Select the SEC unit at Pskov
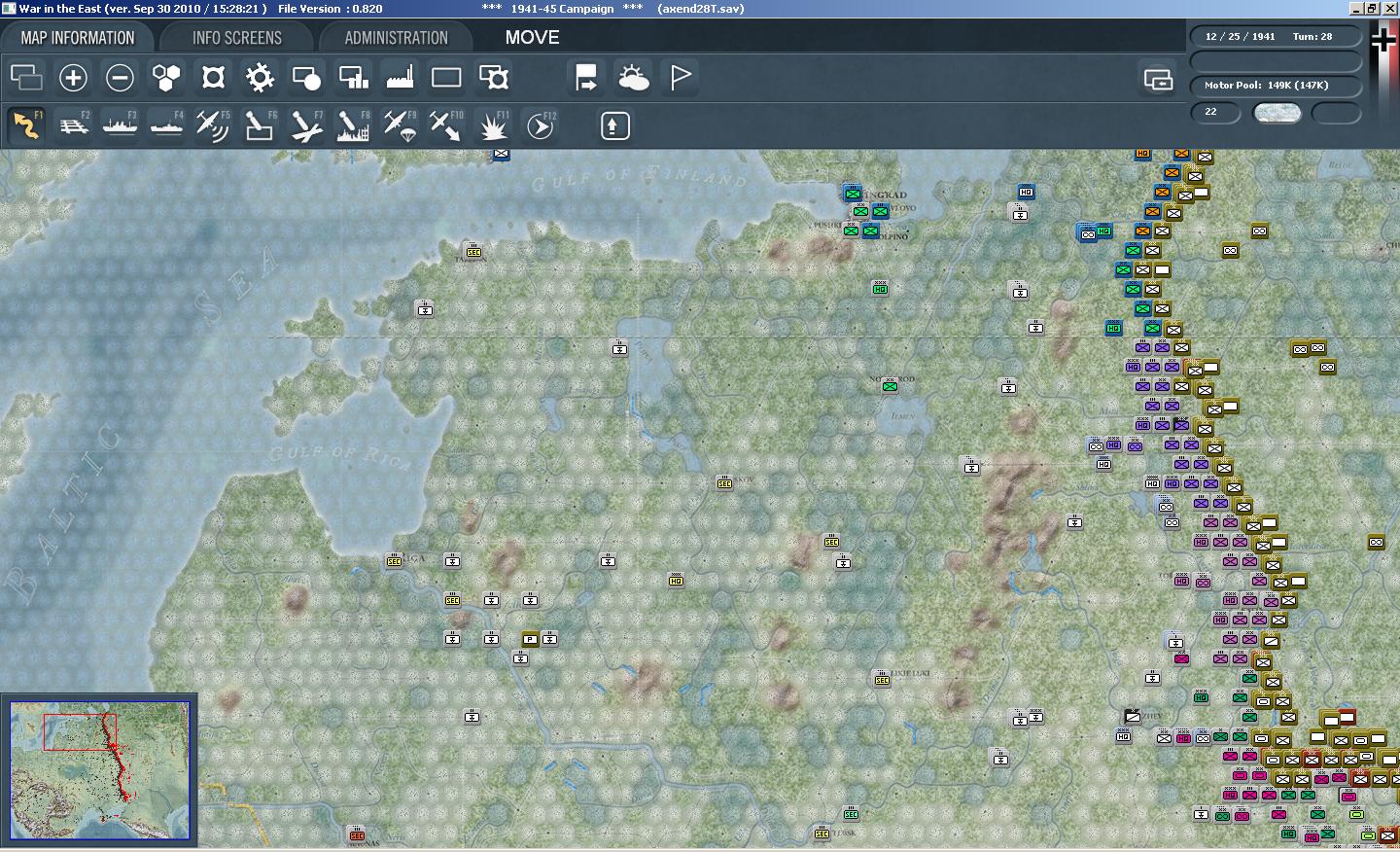 click(x=724, y=483)
